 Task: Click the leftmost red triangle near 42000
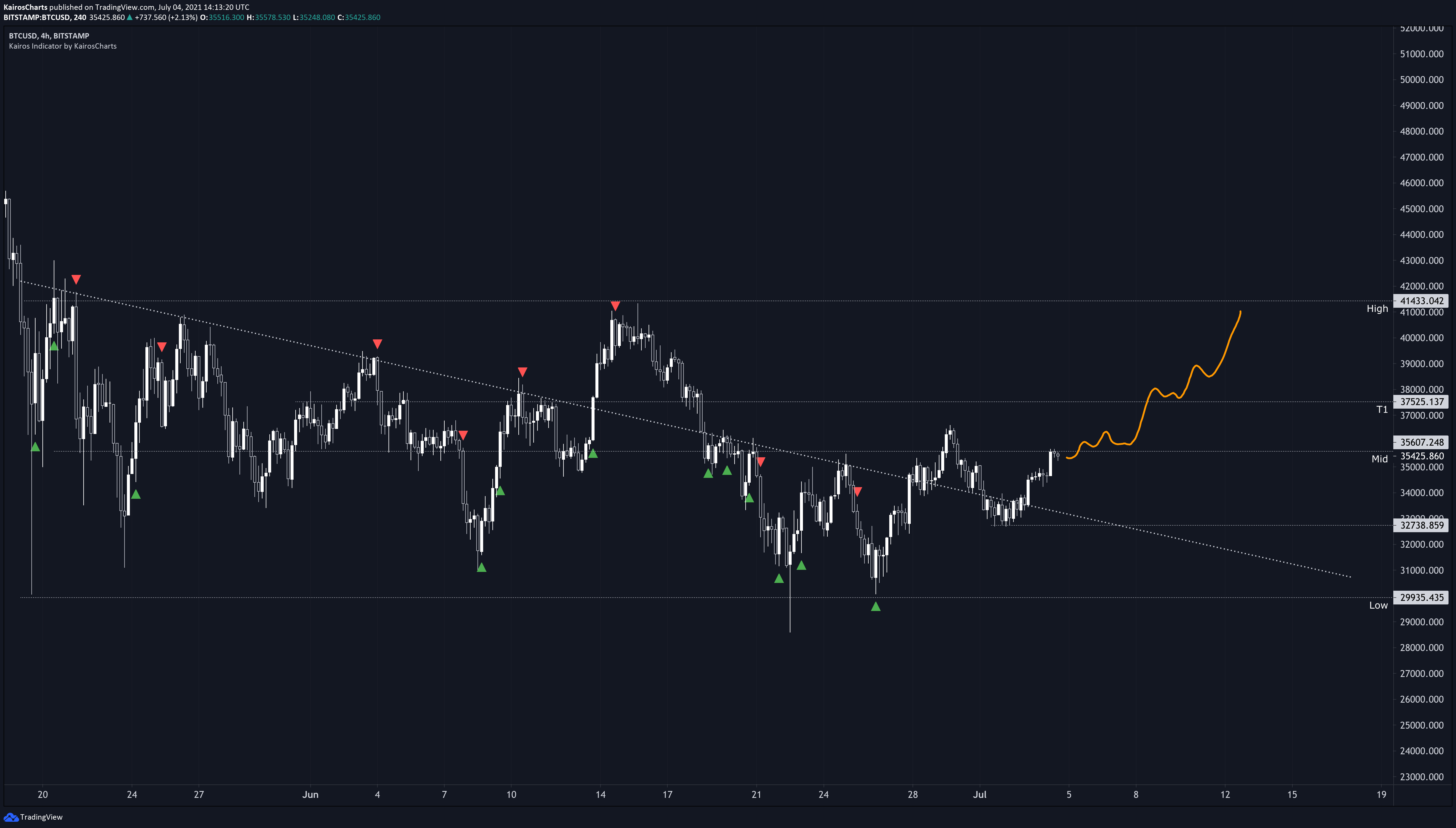click(76, 279)
